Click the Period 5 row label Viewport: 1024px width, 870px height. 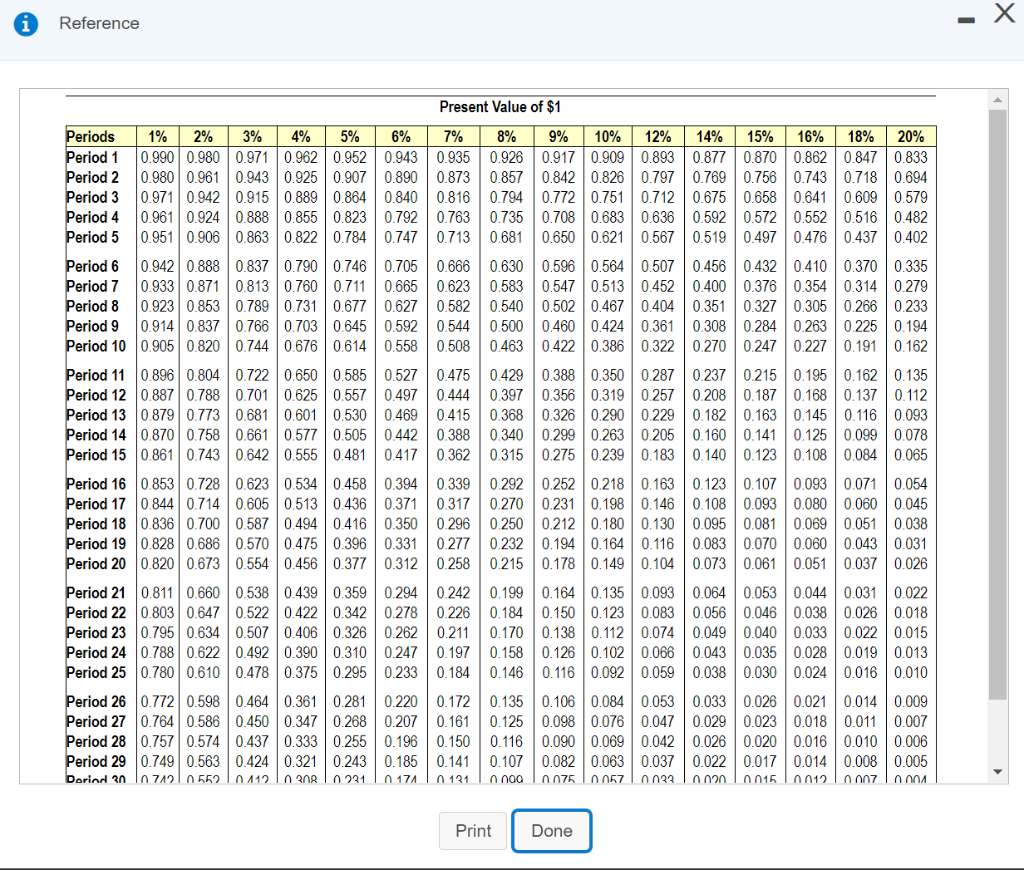tap(92, 237)
